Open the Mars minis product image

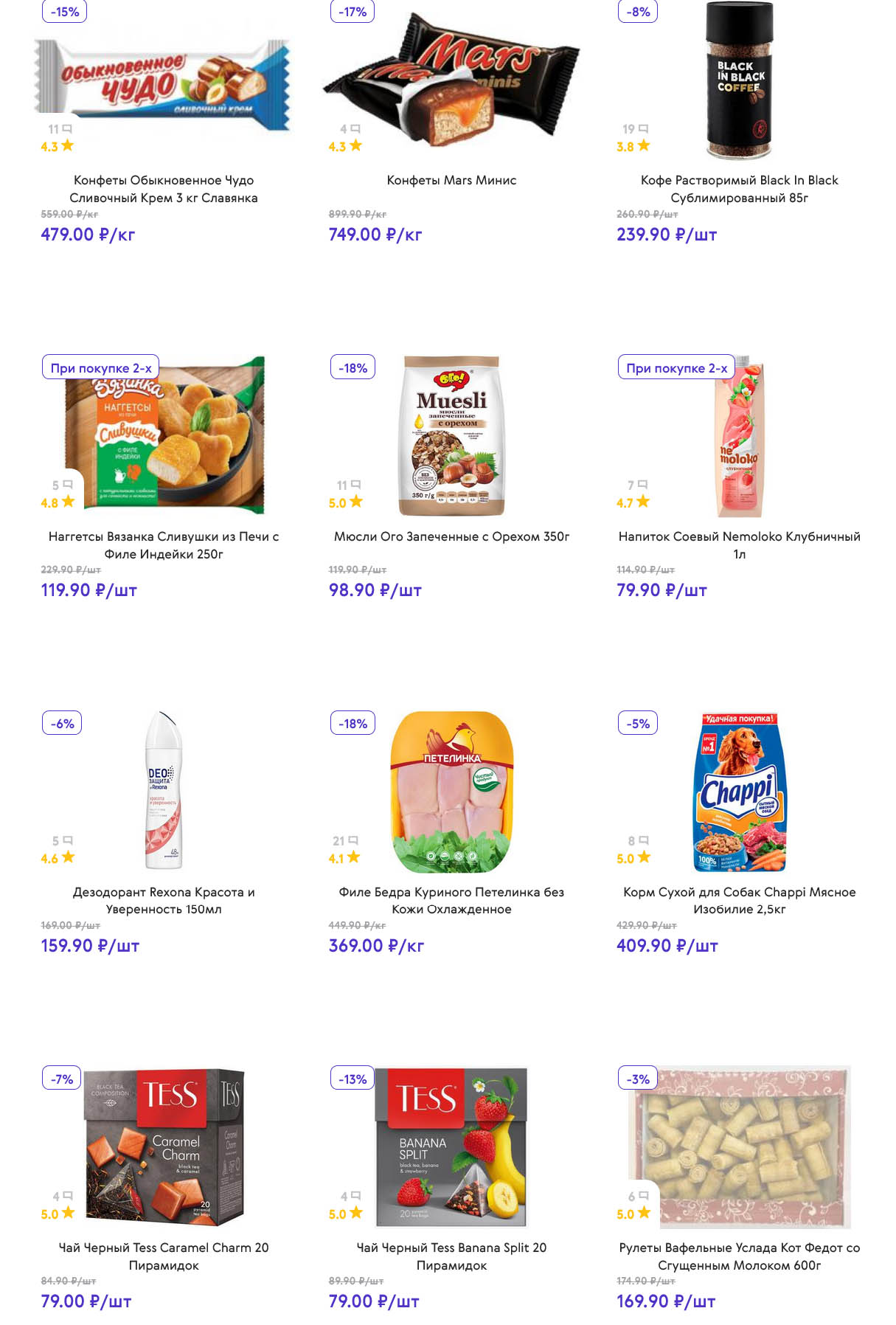[451, 81]
